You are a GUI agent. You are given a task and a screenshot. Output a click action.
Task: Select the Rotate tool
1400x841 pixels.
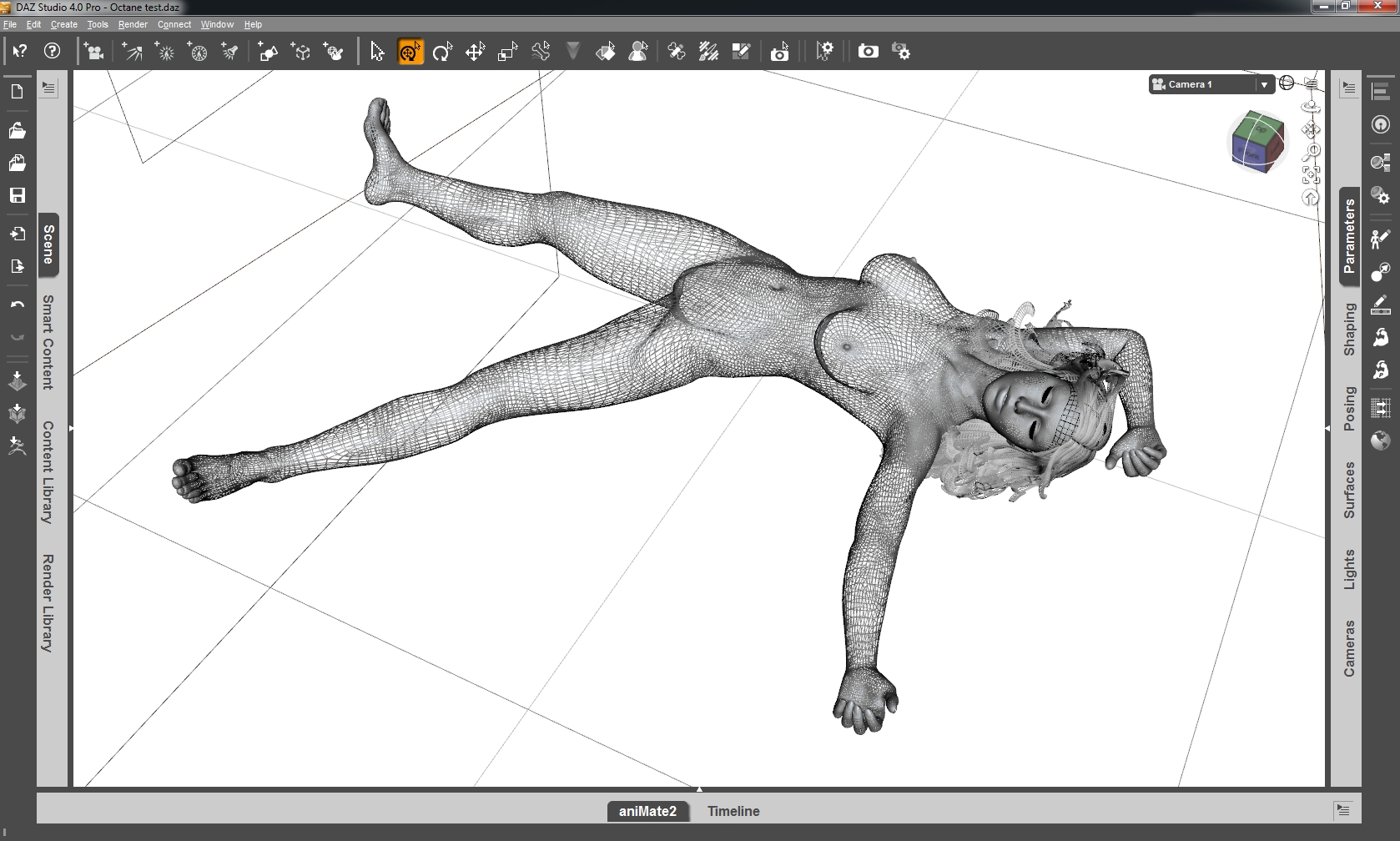442,53
